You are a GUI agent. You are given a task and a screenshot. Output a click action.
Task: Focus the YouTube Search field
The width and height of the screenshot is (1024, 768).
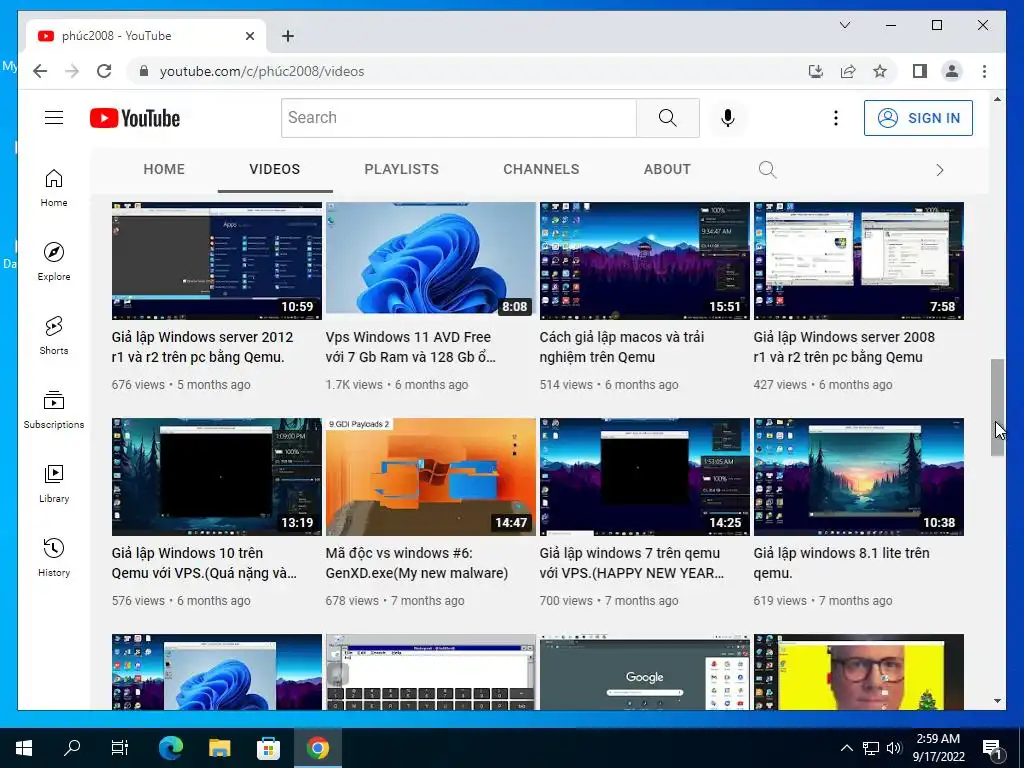458,118
